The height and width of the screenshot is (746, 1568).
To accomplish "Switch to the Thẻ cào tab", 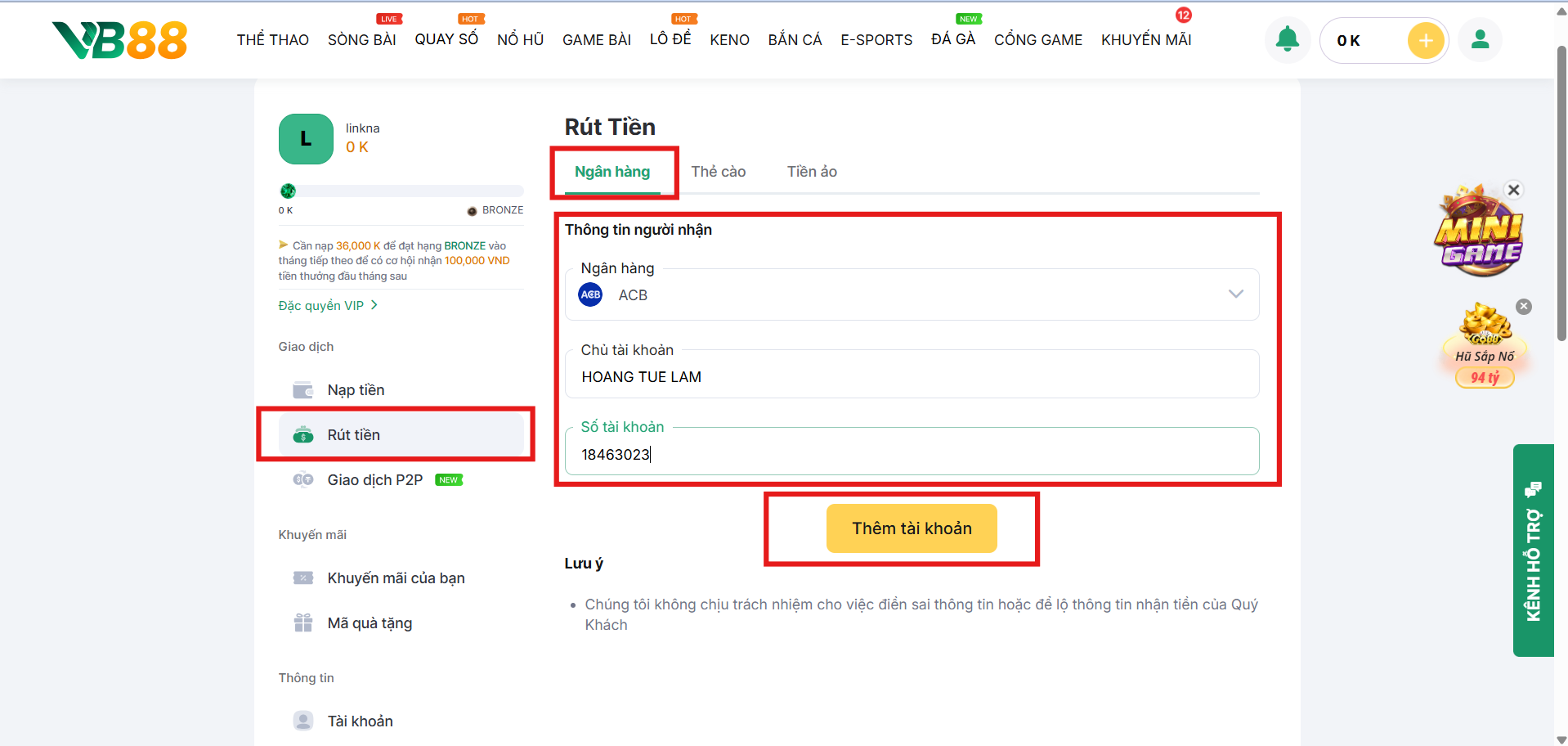I will (x=718, y=172).
